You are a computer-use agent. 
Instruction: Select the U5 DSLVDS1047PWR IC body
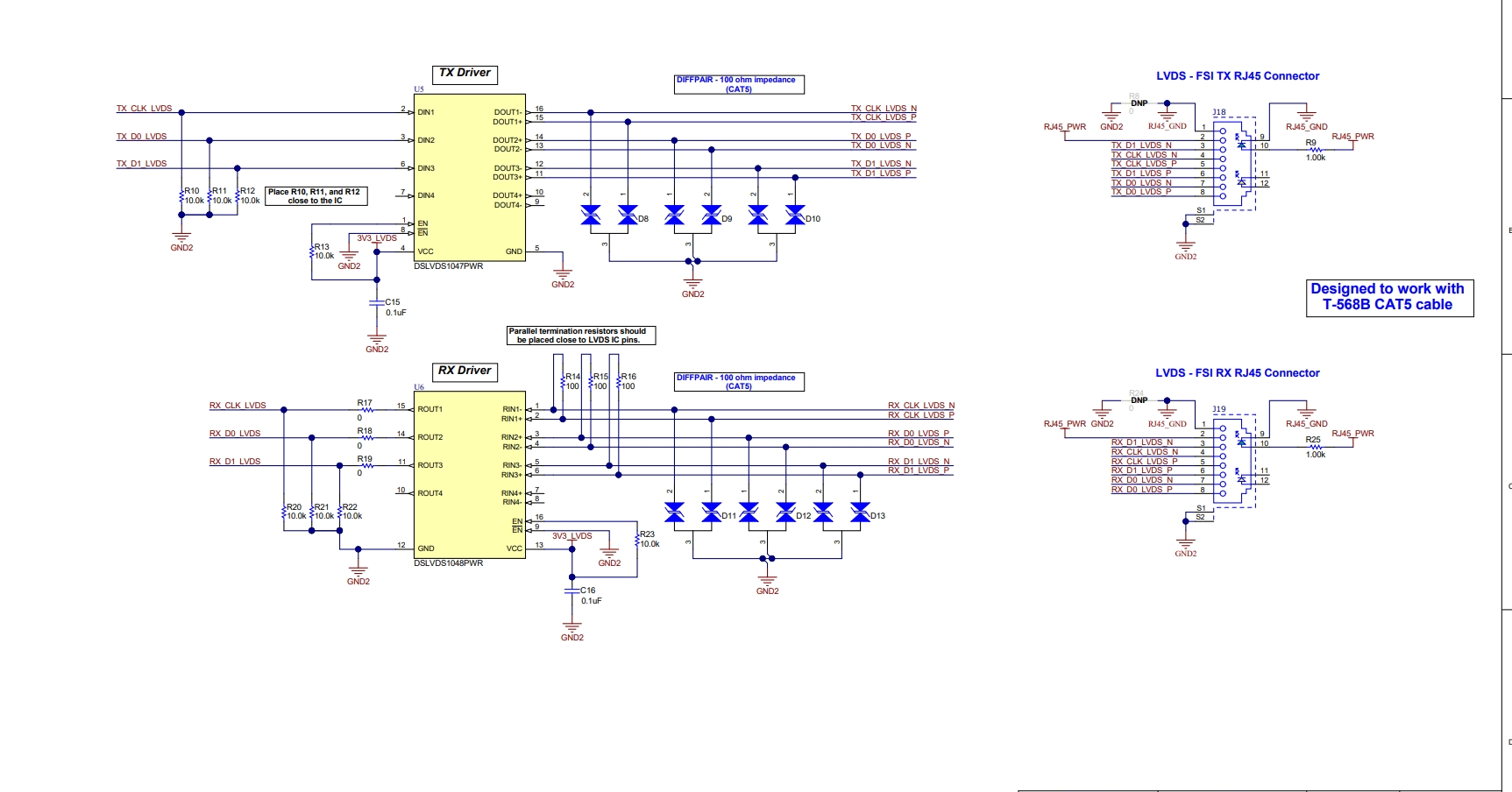[470, 178]
